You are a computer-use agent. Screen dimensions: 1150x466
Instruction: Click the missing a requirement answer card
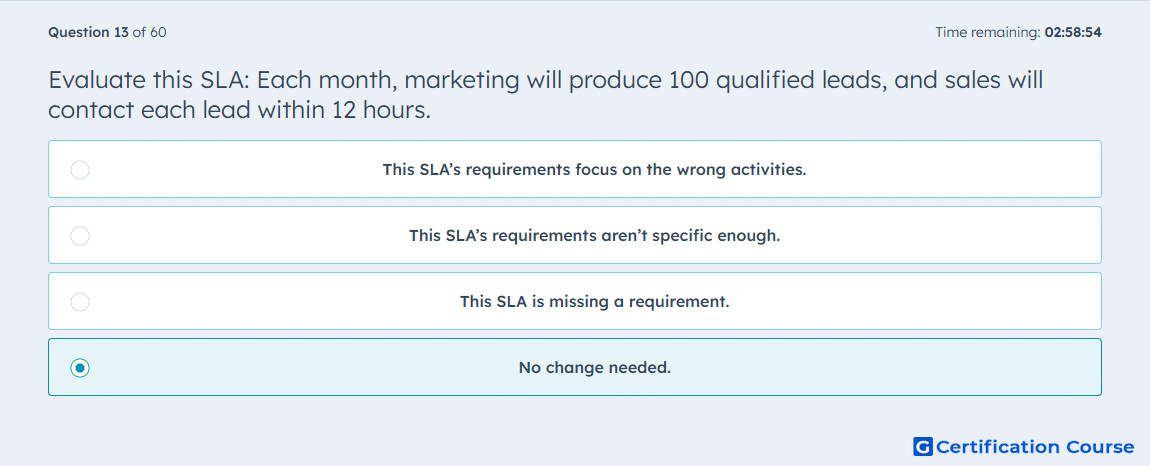coord(575,301)
